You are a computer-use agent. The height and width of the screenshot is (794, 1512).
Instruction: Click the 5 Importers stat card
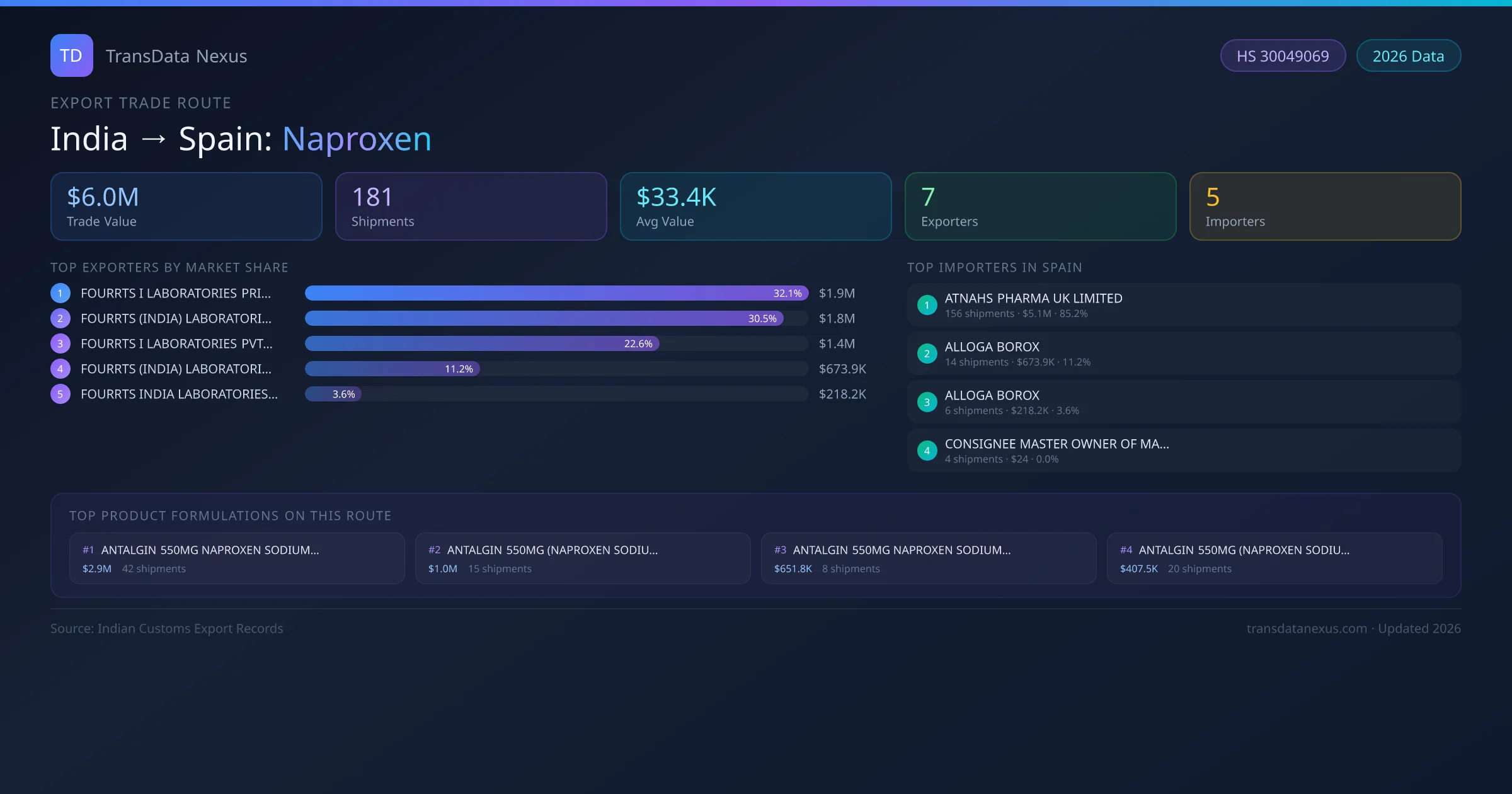click(1325, 206)
